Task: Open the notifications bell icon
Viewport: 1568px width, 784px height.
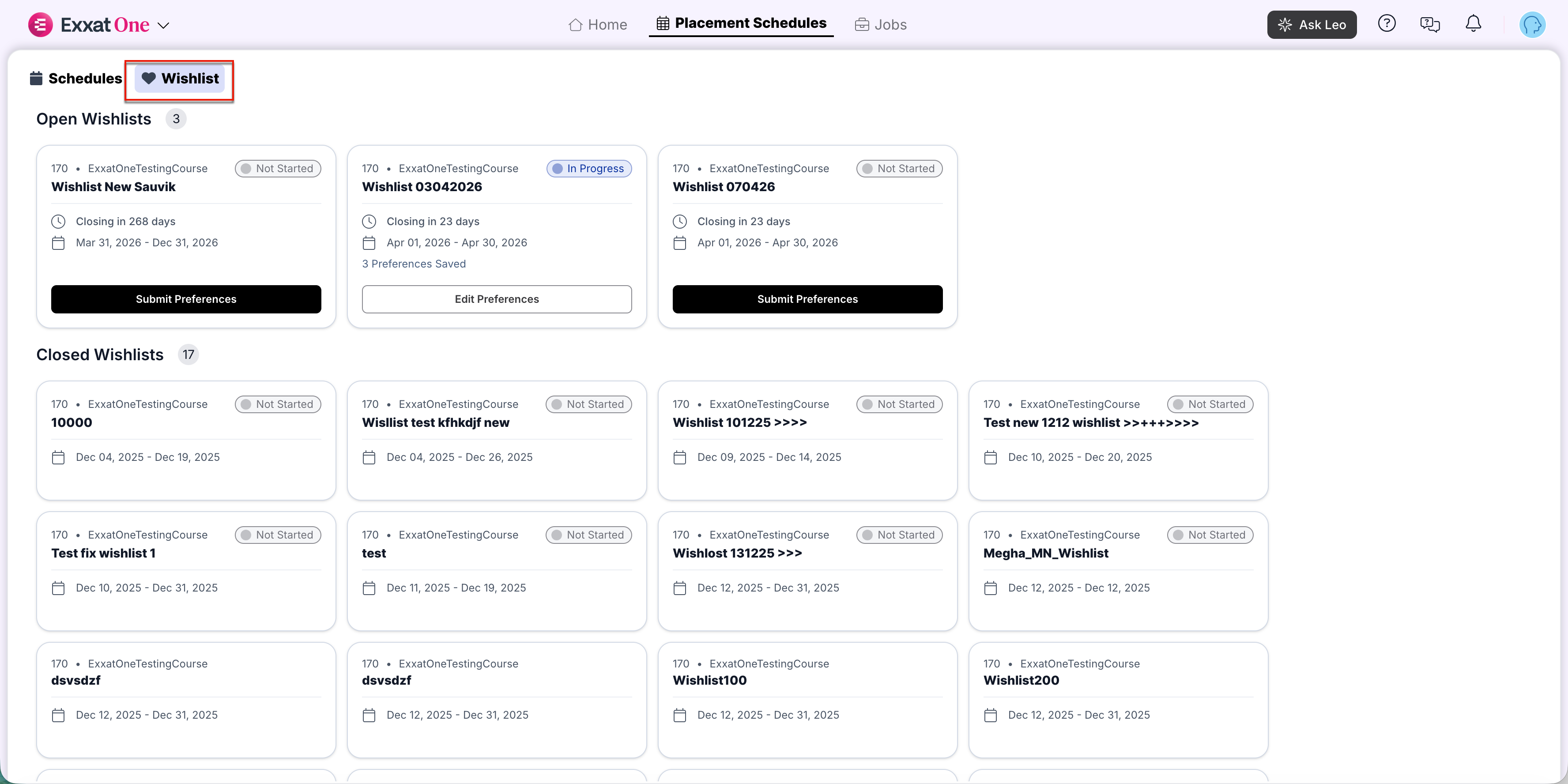Action: tap(1473, 24)
